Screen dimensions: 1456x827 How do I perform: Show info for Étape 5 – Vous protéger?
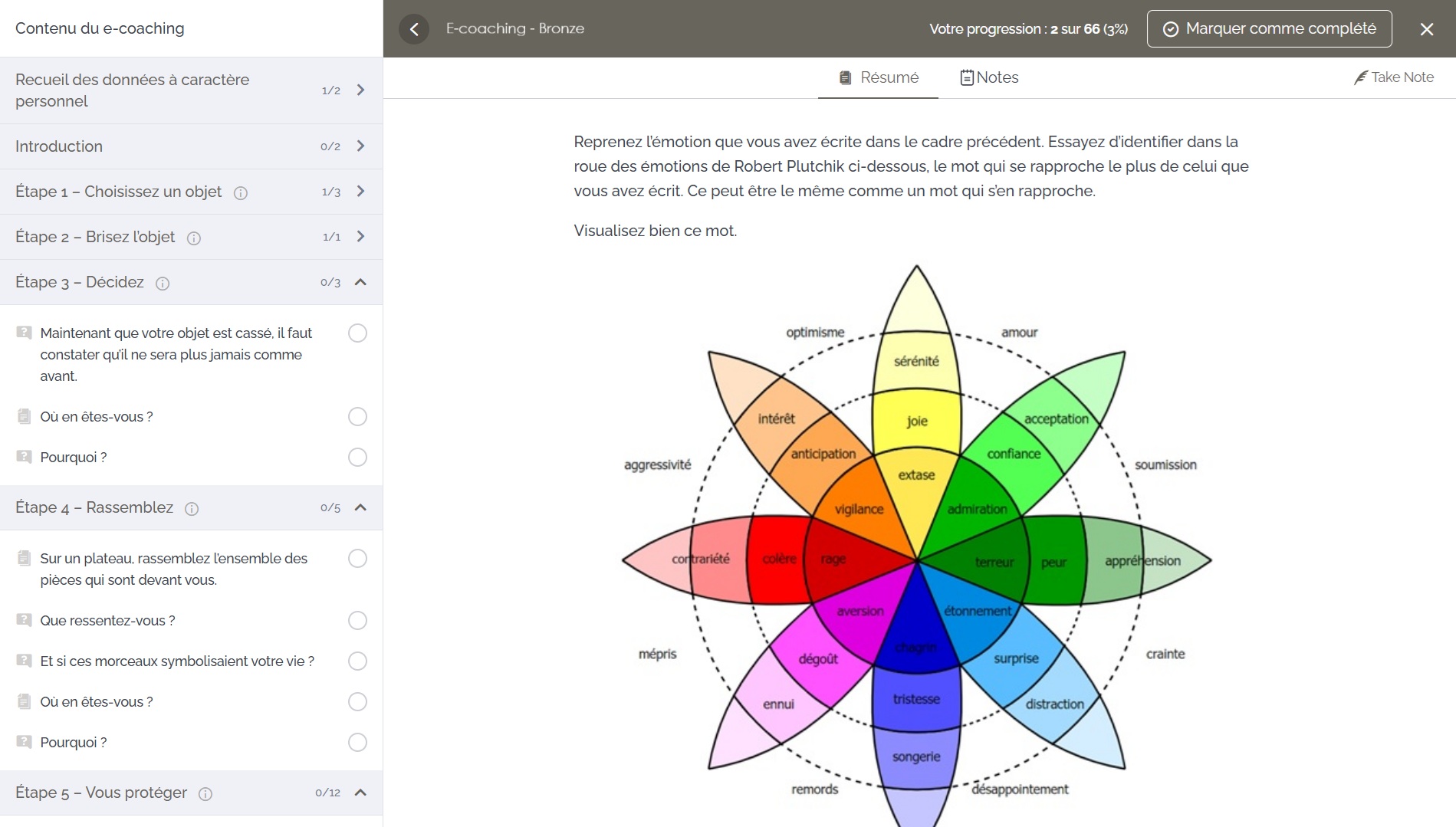(x=205, y=794)
